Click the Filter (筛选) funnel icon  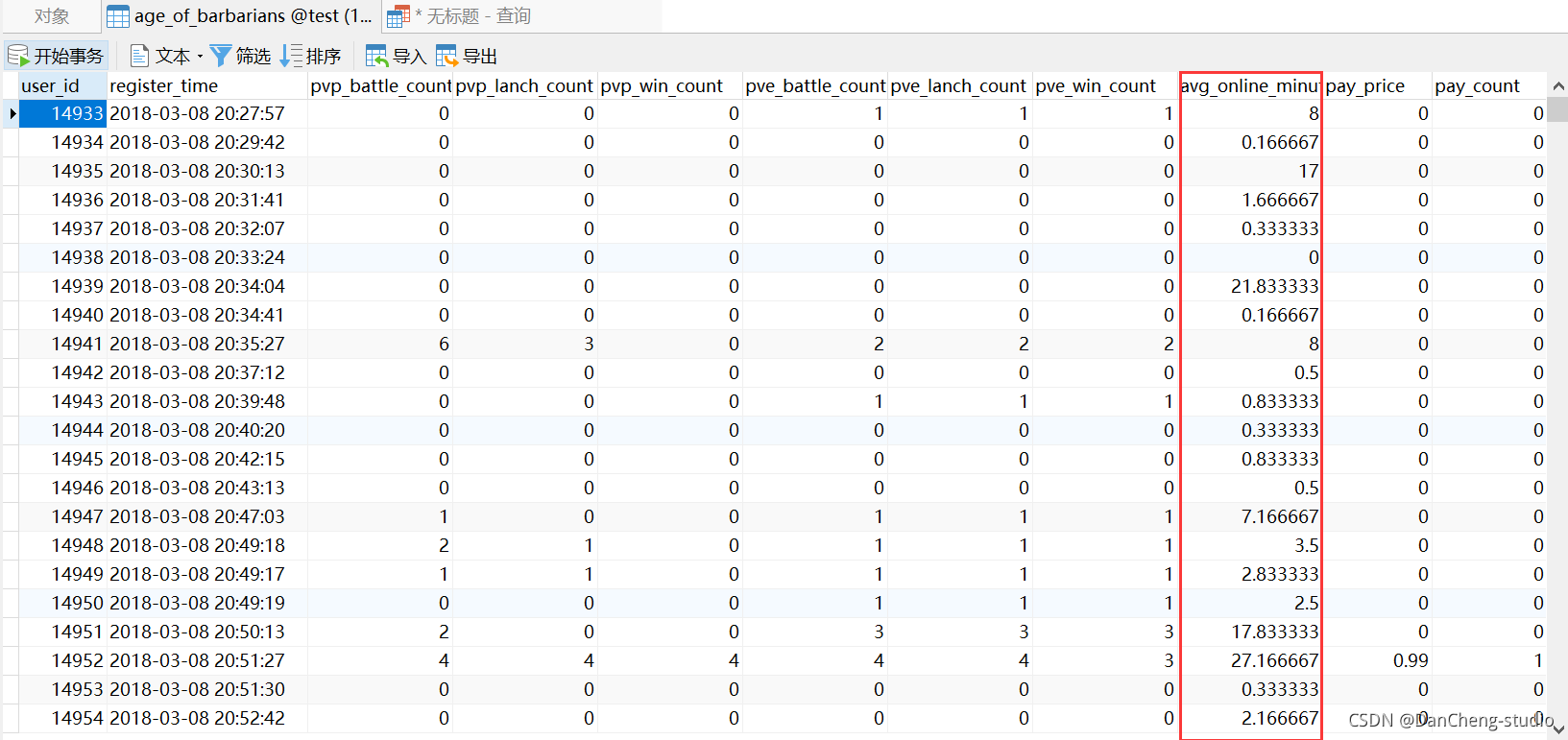[221, 56]
